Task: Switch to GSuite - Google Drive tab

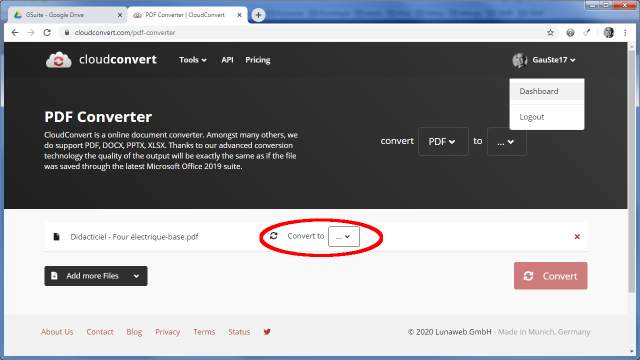Action: coord(67,15)
